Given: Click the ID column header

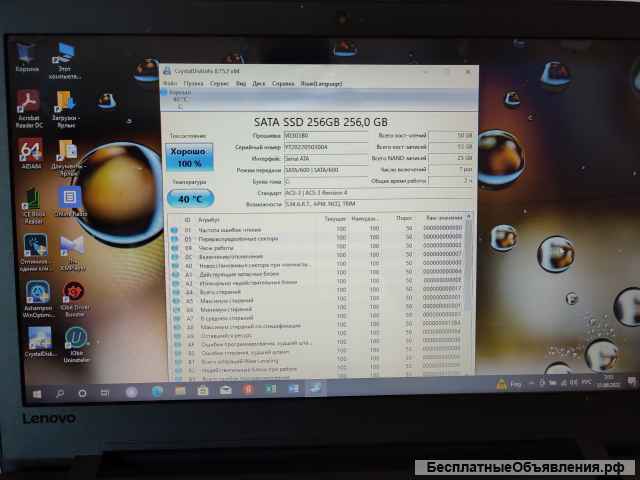Looking at the screenshot, I should 187,220.
